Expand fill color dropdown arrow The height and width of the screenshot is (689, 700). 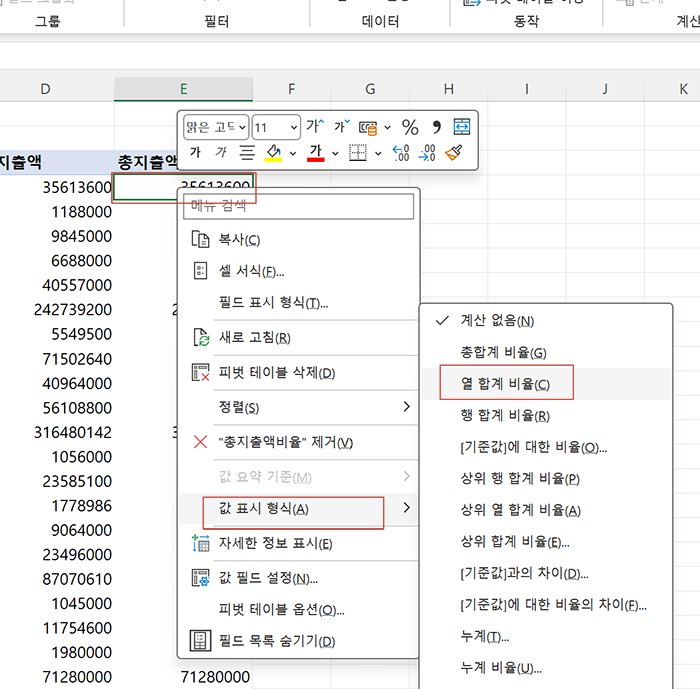[x=293, y=154]
